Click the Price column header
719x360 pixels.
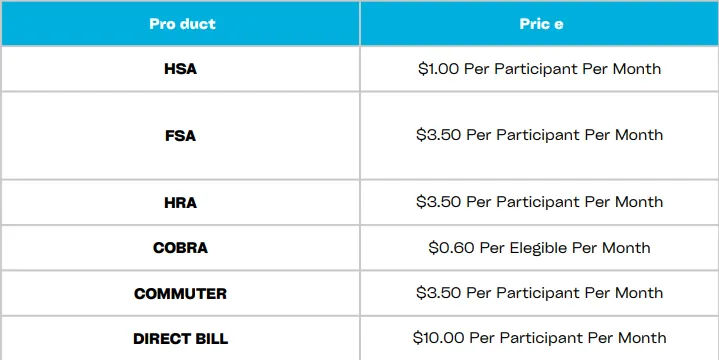click(540, 23)
